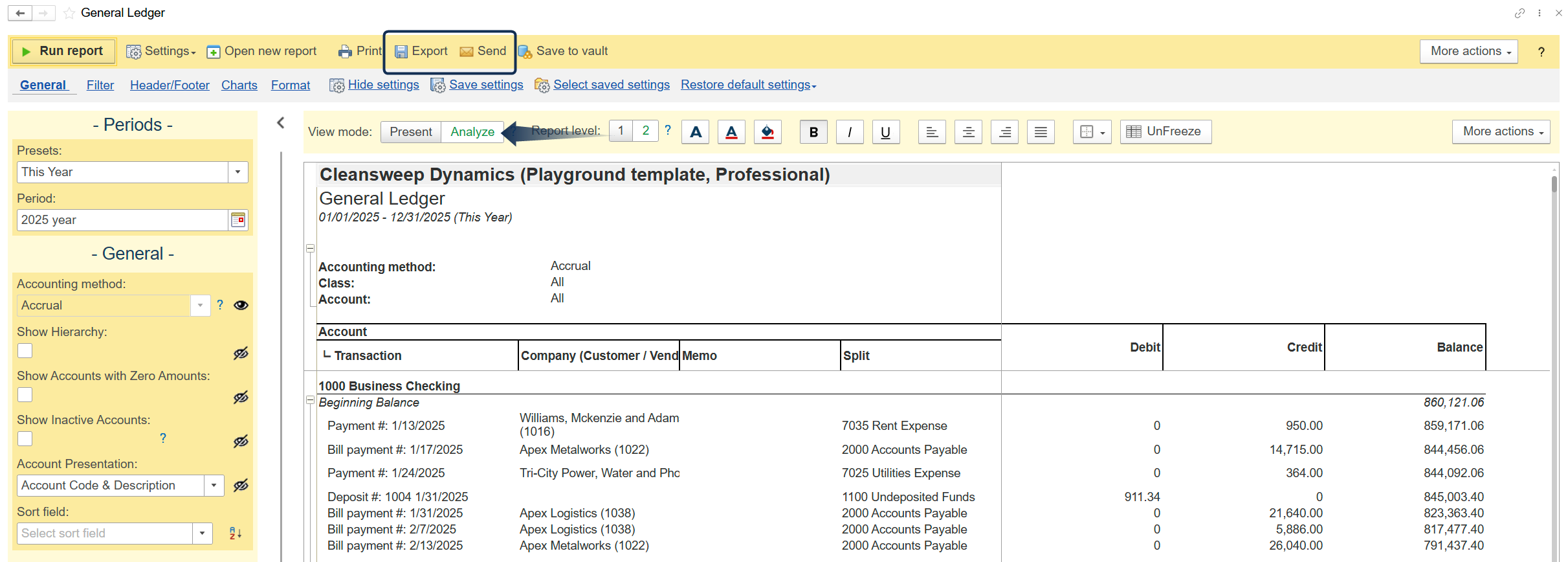The width and height of the screenshot is (1568, 562).
Task: Open the Header/Footer tab
Action: click(x=170, y=85)
